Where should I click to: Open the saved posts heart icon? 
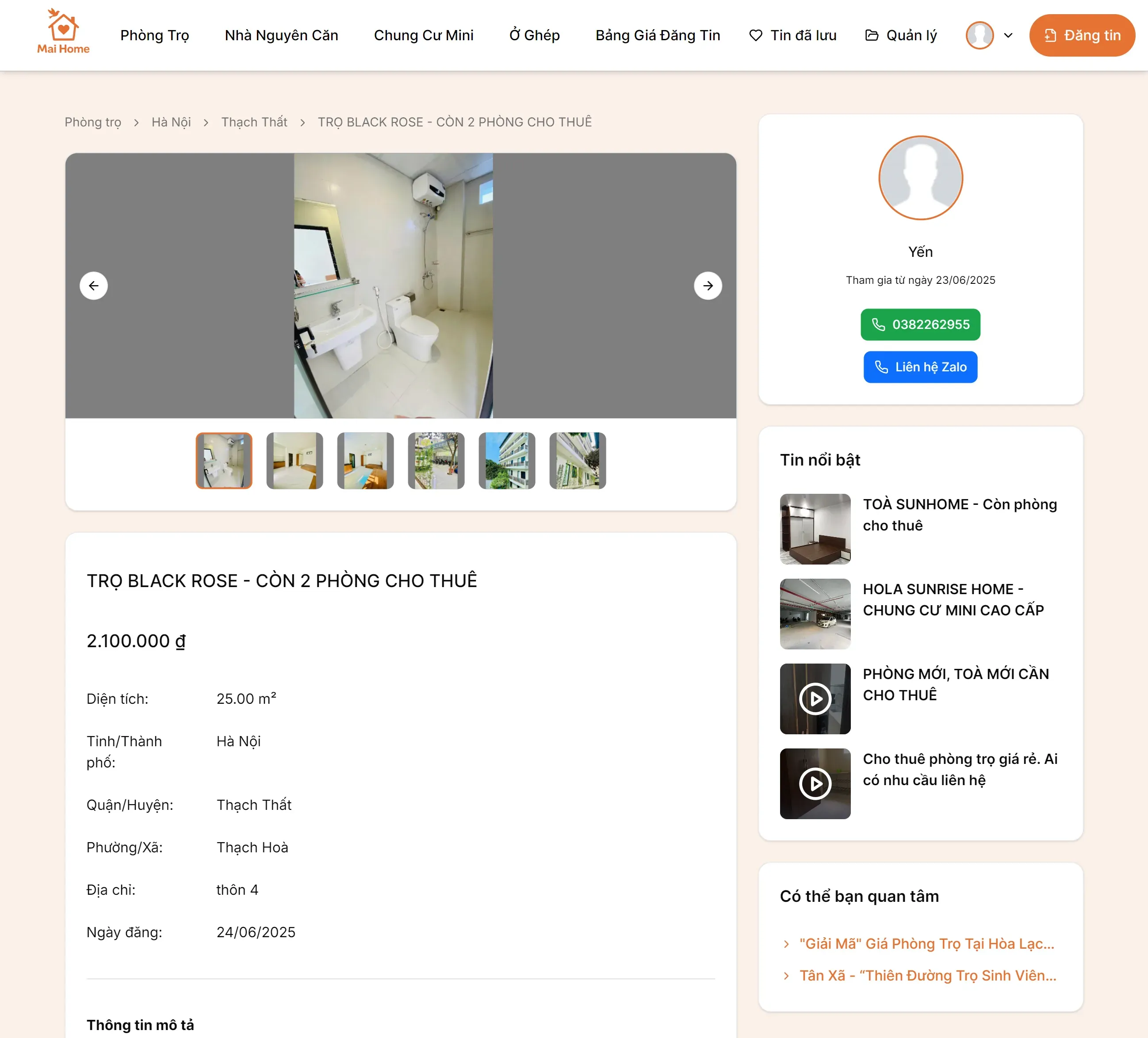(756, 35)
